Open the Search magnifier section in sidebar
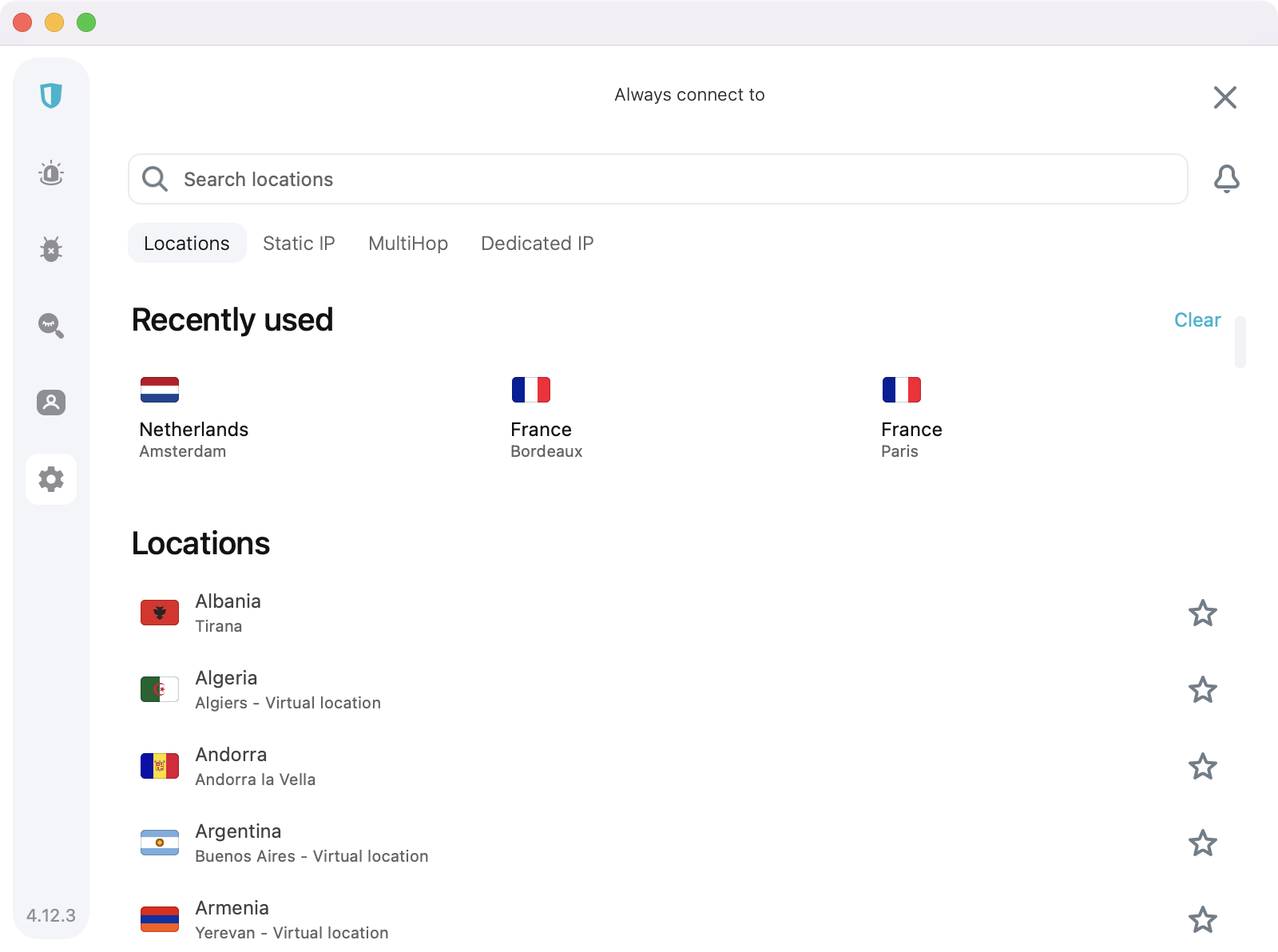 point(51,326)
